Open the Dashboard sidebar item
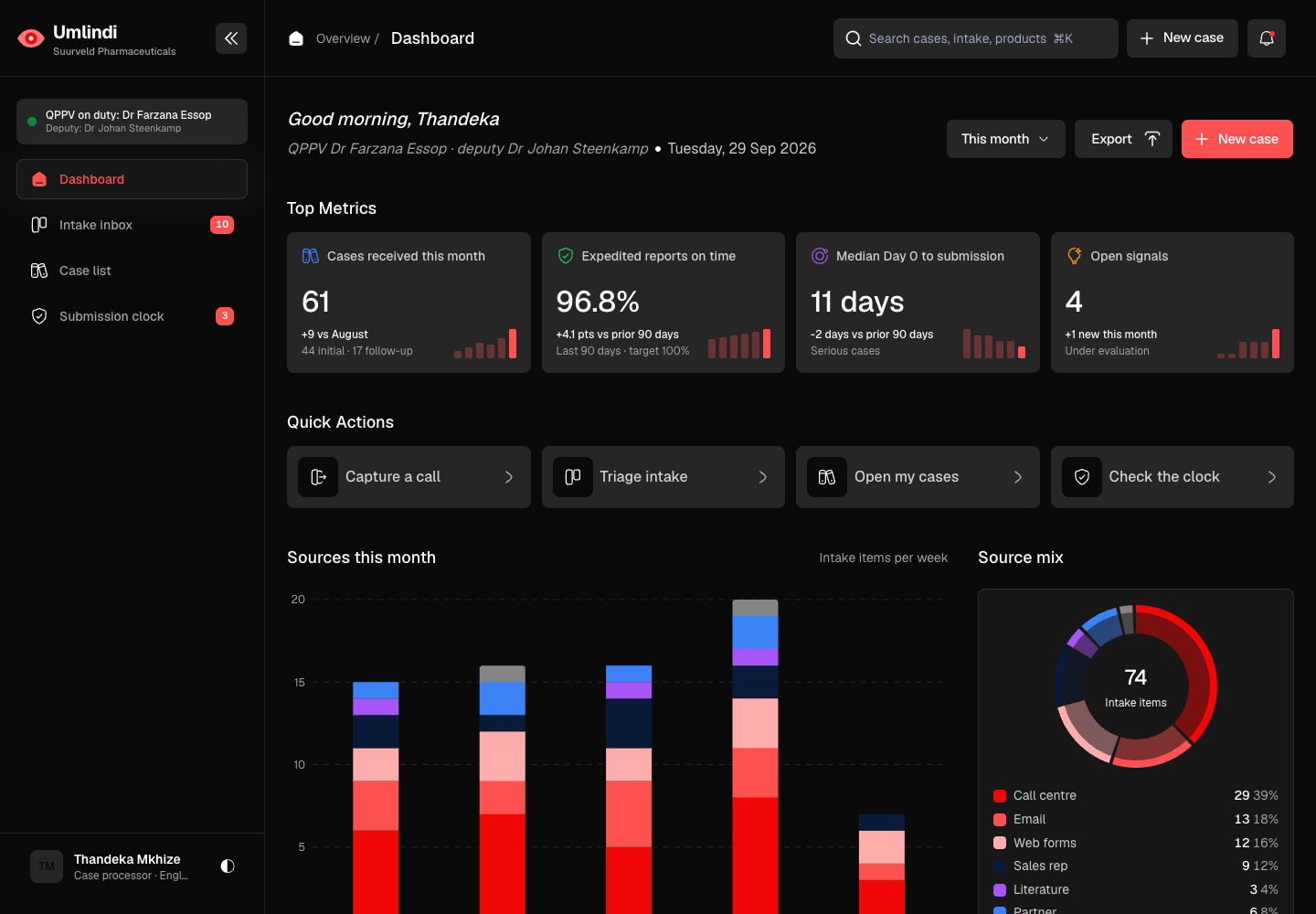Viewport: 1316px width, 914px height. [132, 179]
